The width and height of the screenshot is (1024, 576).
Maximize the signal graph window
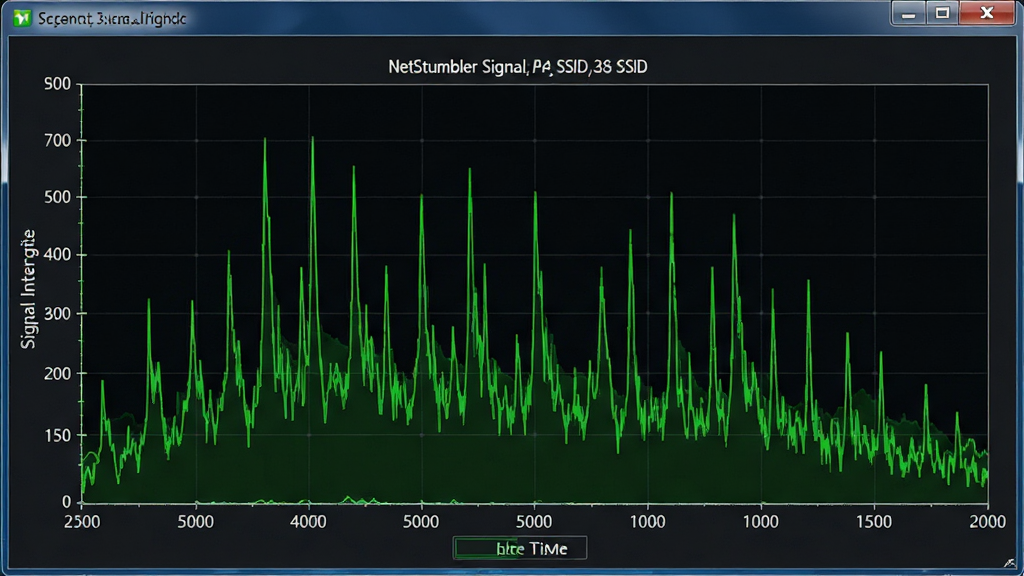[942, 14]
